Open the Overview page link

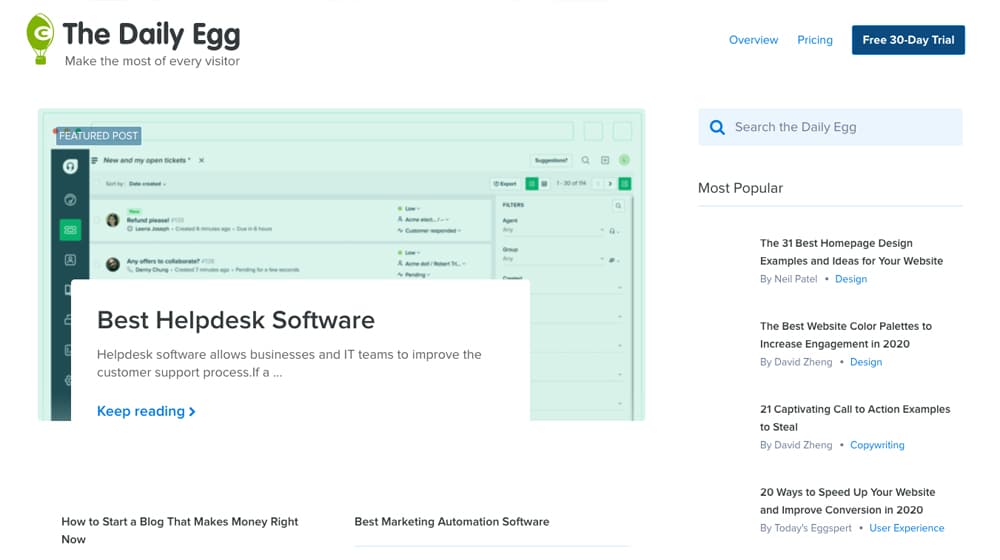753,40
